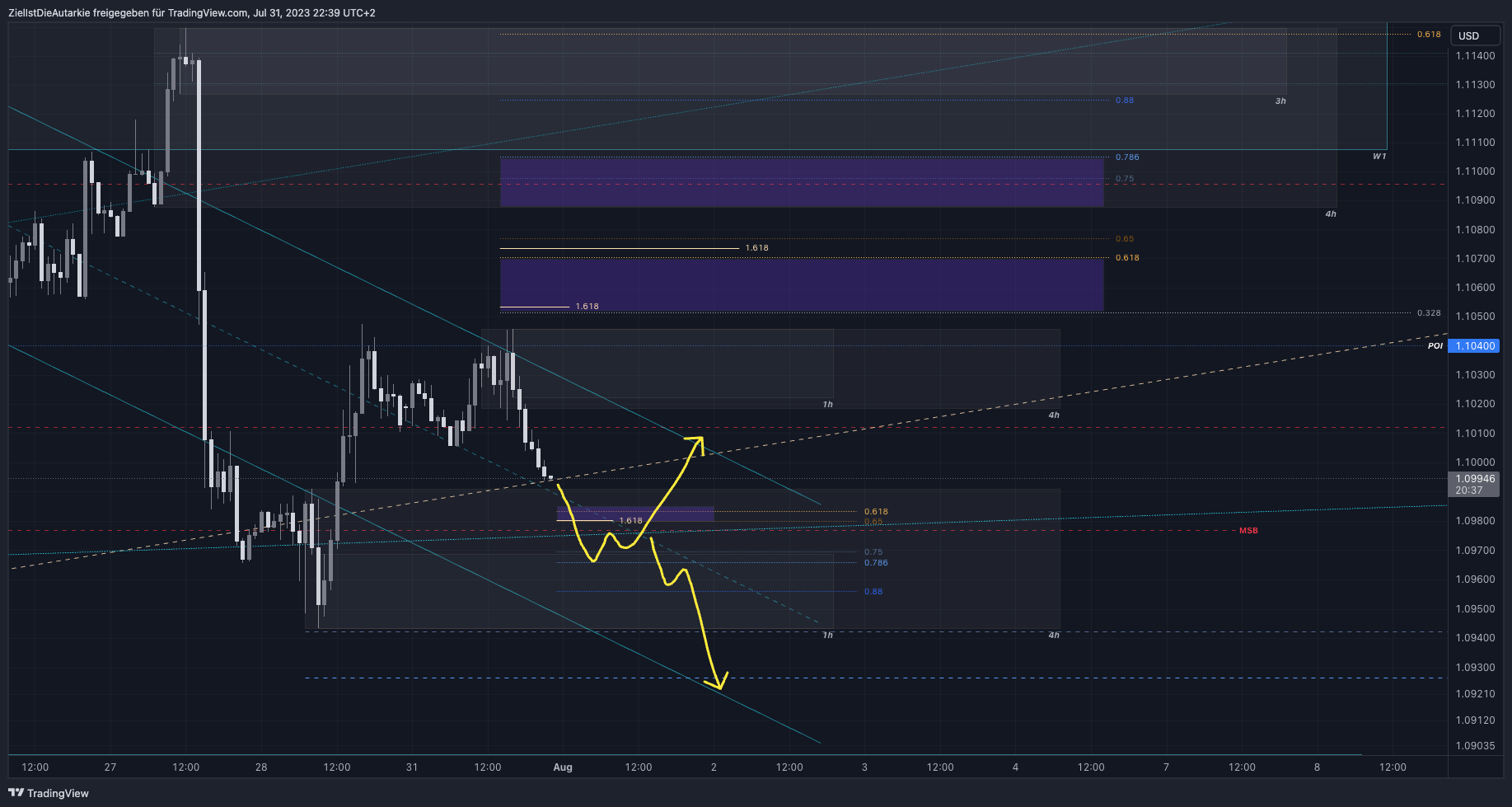Viewport: 1512px width, 807px height.
Task: Select the 1.10700 price axis label
Action: coord(1475,259)
